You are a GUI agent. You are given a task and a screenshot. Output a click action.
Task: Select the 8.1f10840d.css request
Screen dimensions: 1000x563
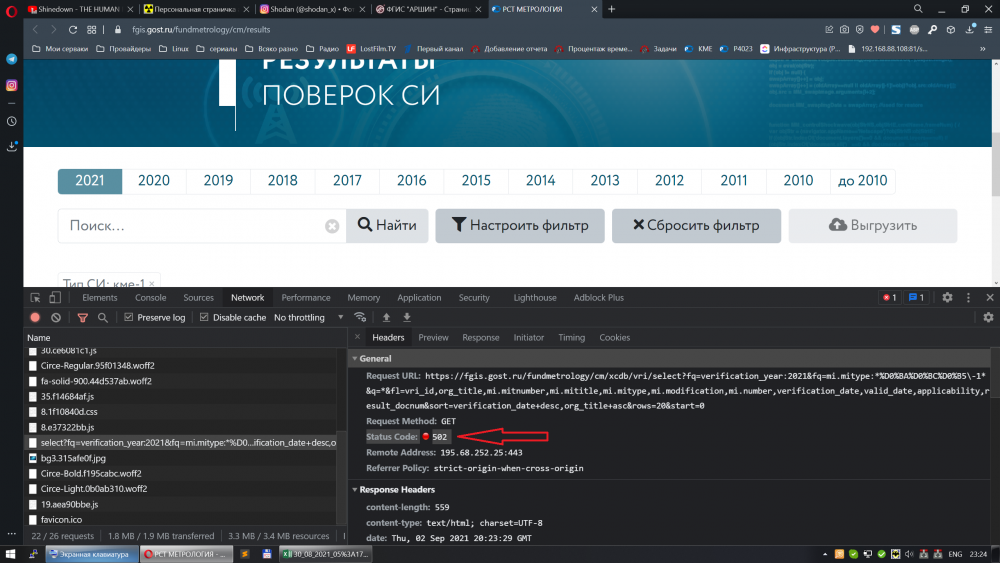[x=182, y=412]
